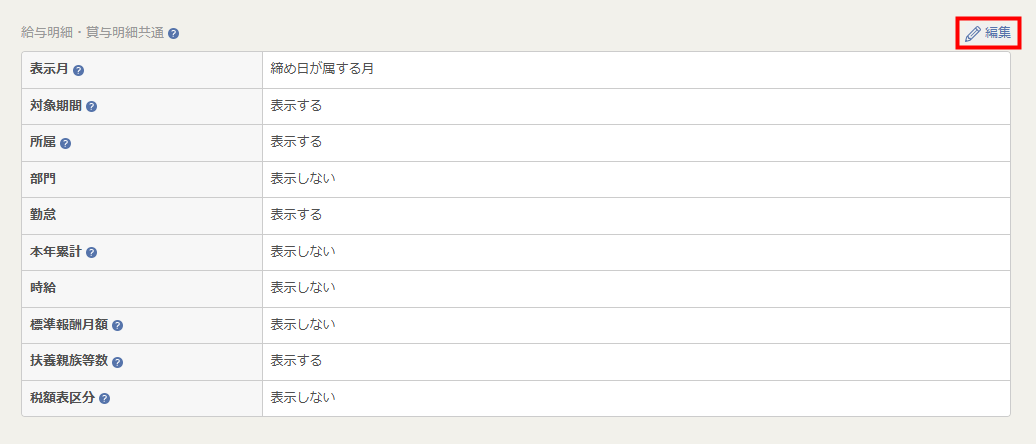Open the help tooltip for 表示月
Image resolution: width=1036 pixels, height=444 pixels.
78,70
